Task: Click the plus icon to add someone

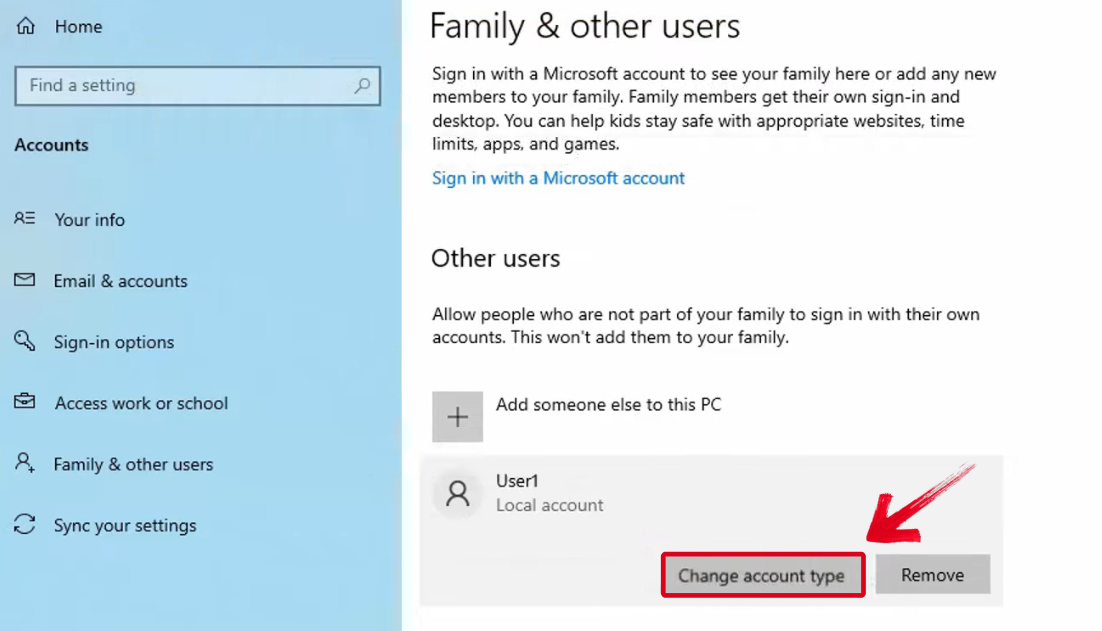Action: coord(457,416)
